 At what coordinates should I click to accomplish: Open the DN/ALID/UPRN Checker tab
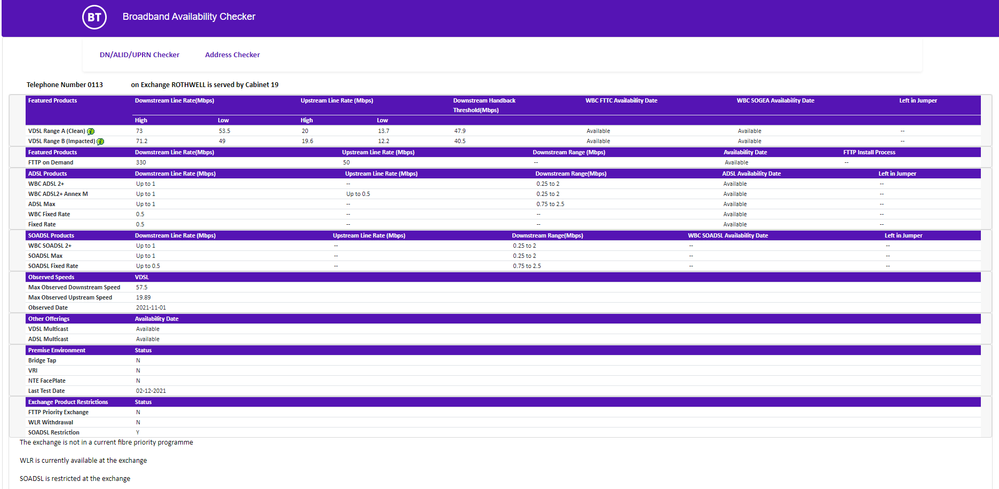tap(139, 54)
